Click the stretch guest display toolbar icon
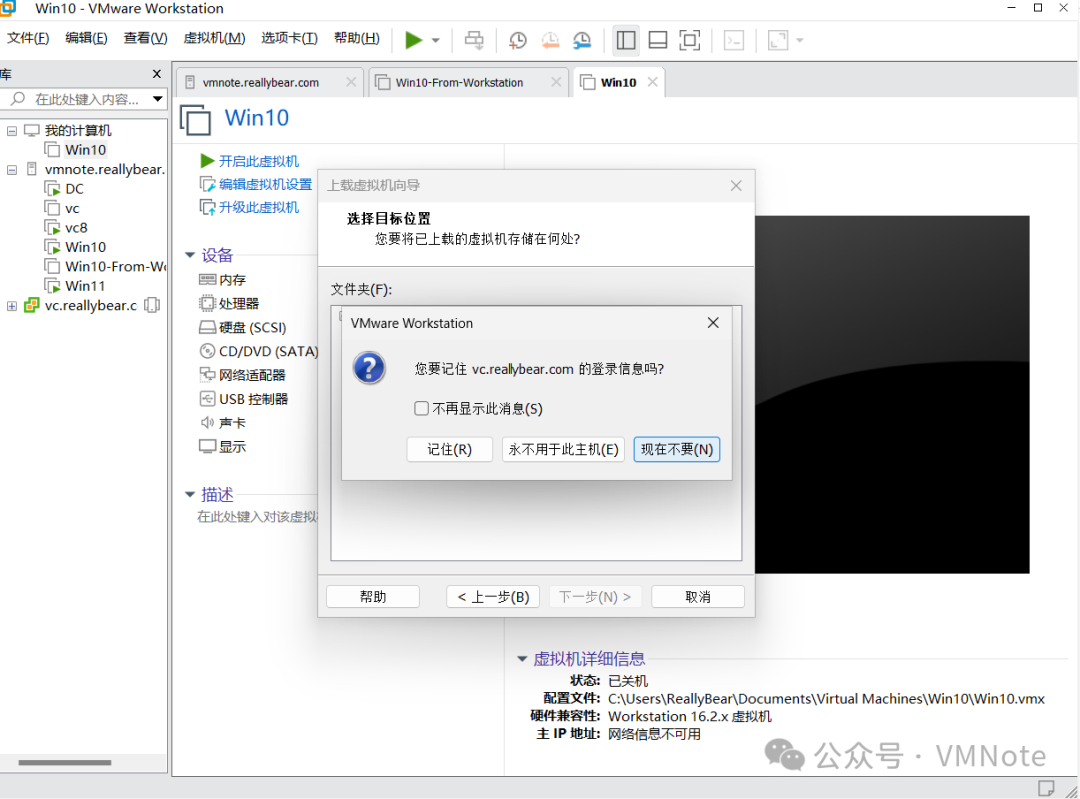 [778, 40]
